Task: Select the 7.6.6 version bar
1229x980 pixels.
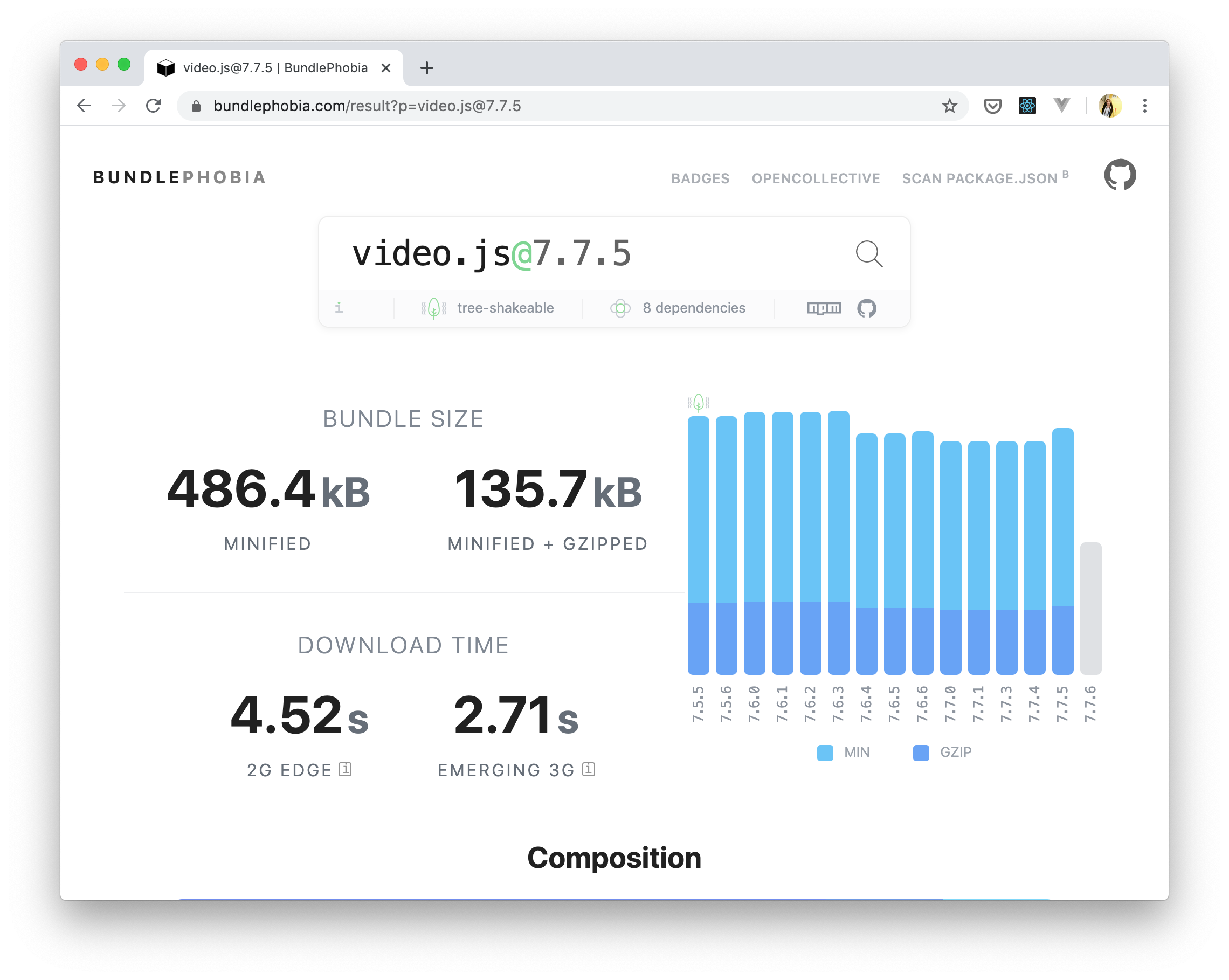Action: pos(922,553)
